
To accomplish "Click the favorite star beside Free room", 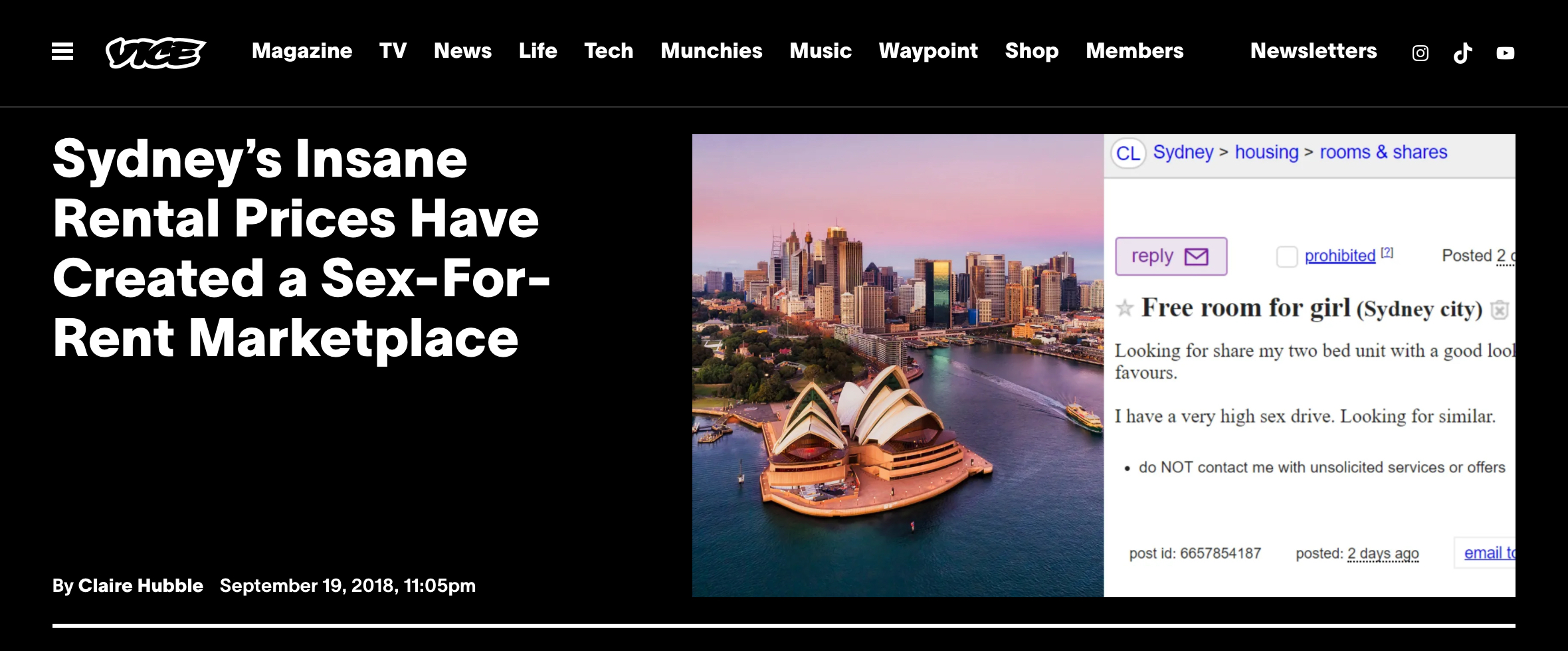I will 1124,308.
